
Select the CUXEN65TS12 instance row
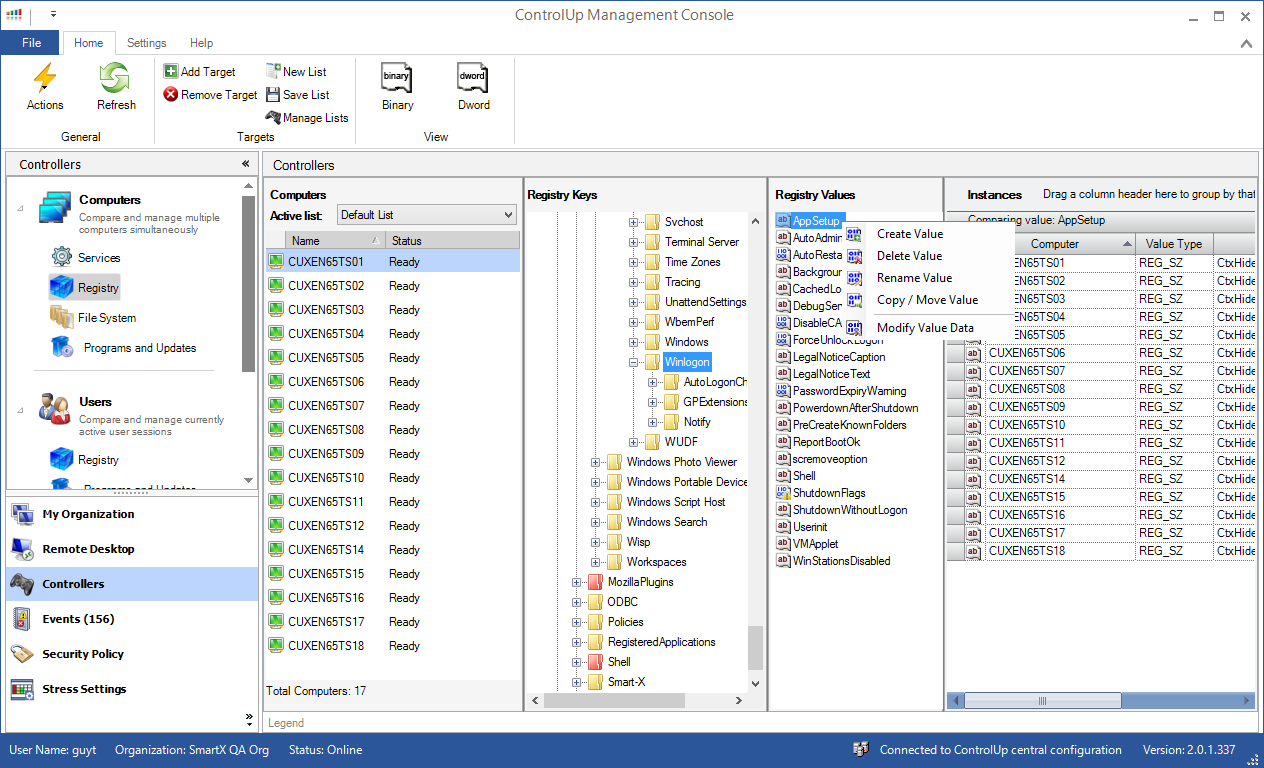1100,461
